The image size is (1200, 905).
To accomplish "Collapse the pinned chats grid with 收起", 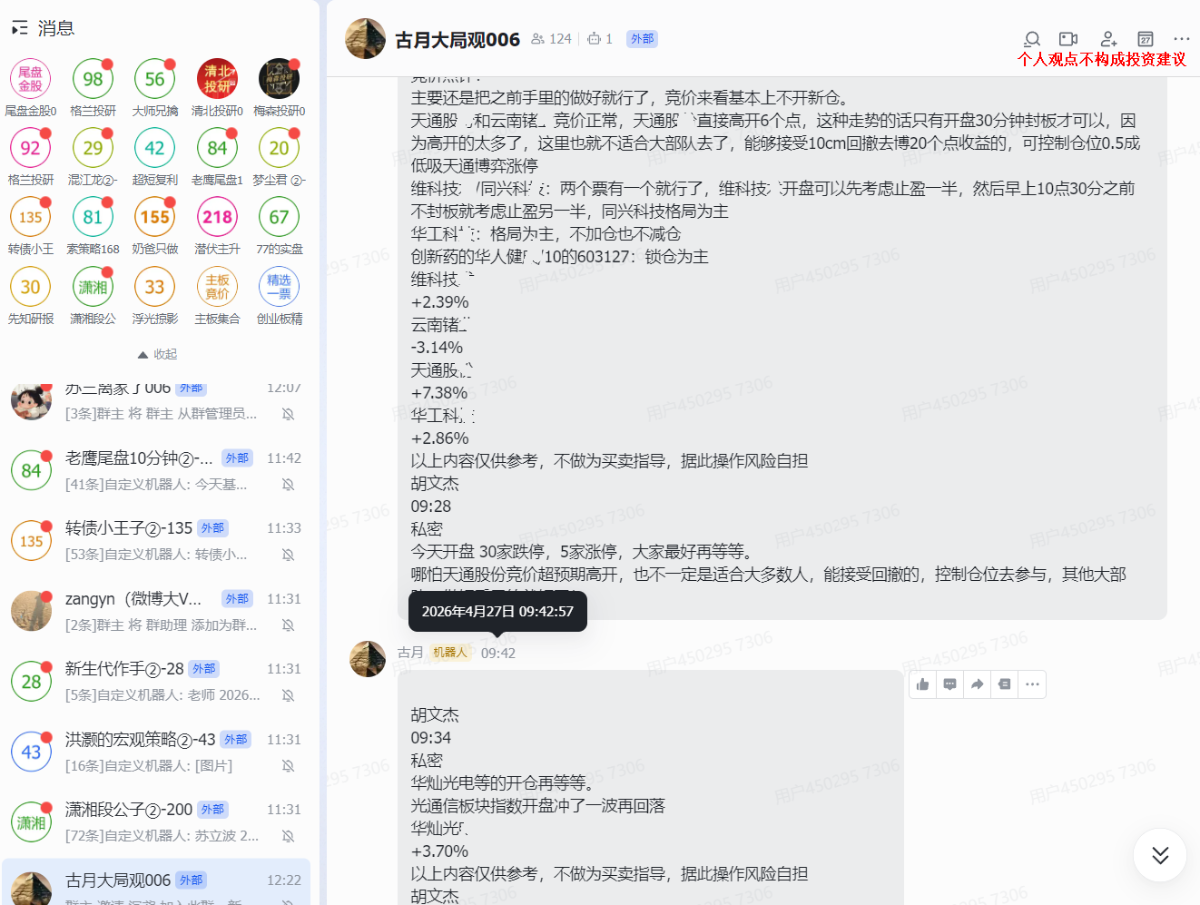I will 157,354.
